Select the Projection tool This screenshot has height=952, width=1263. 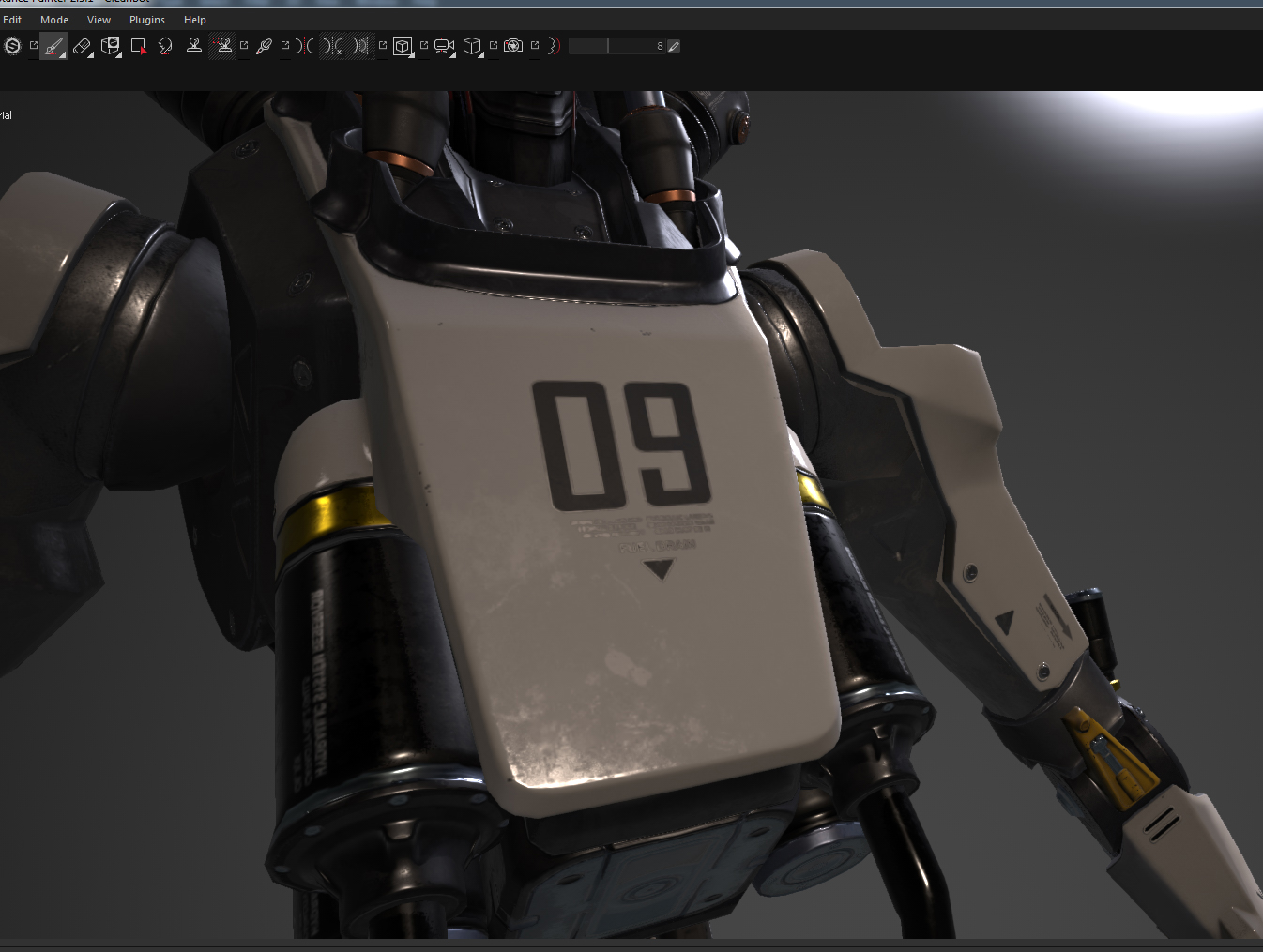(x=111, y=46)
